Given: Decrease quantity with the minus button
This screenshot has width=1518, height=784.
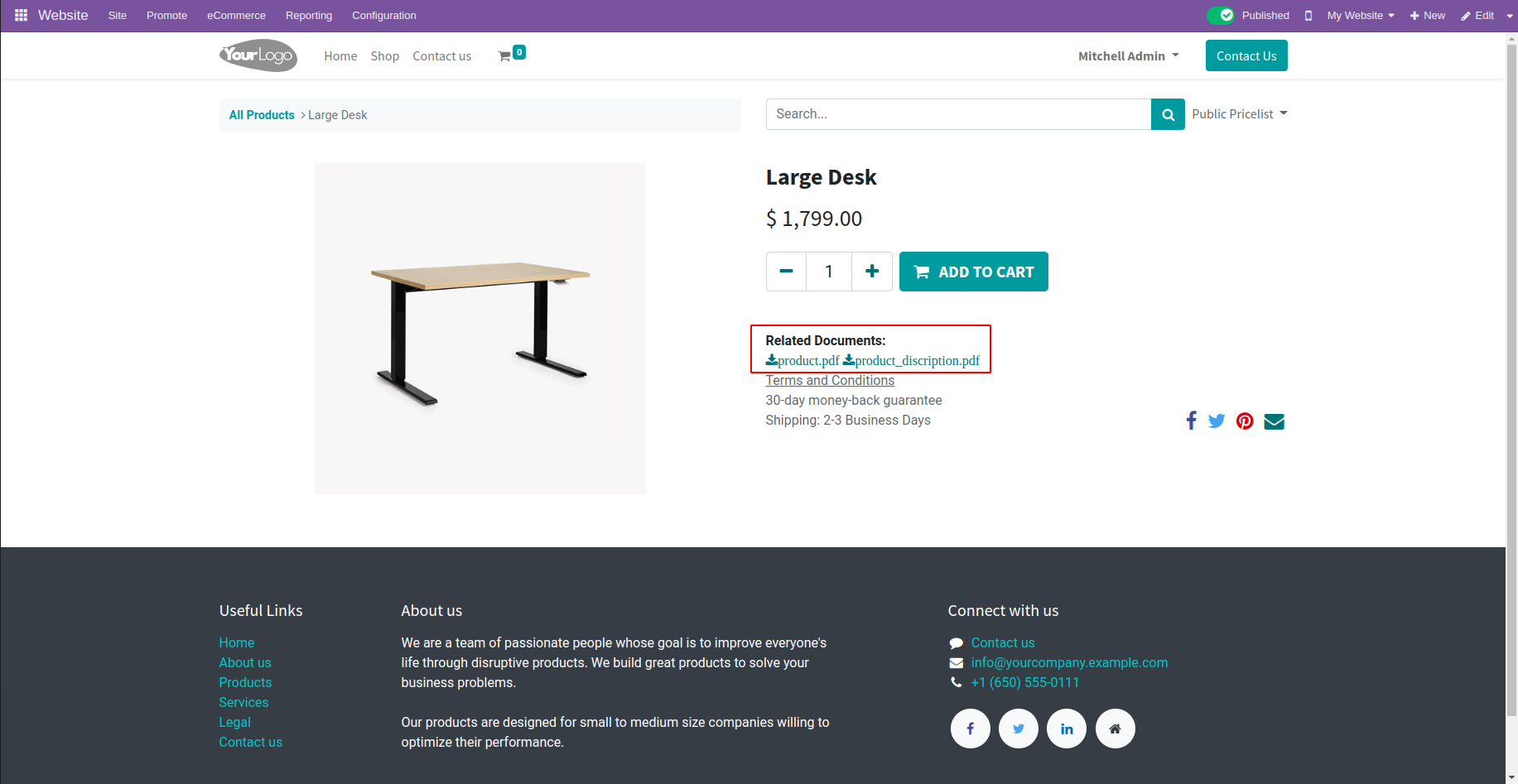Looking at the screenshot, I should [787, 272].
